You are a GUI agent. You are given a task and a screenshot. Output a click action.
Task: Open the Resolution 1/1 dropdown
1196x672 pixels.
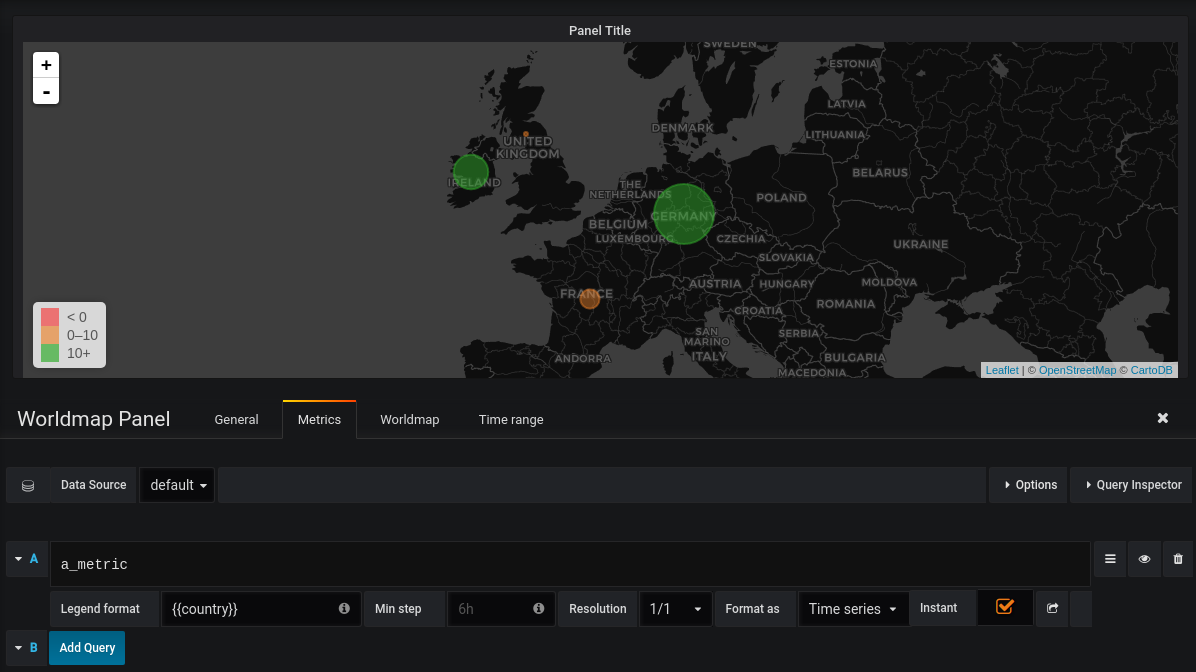pos(675,609)
